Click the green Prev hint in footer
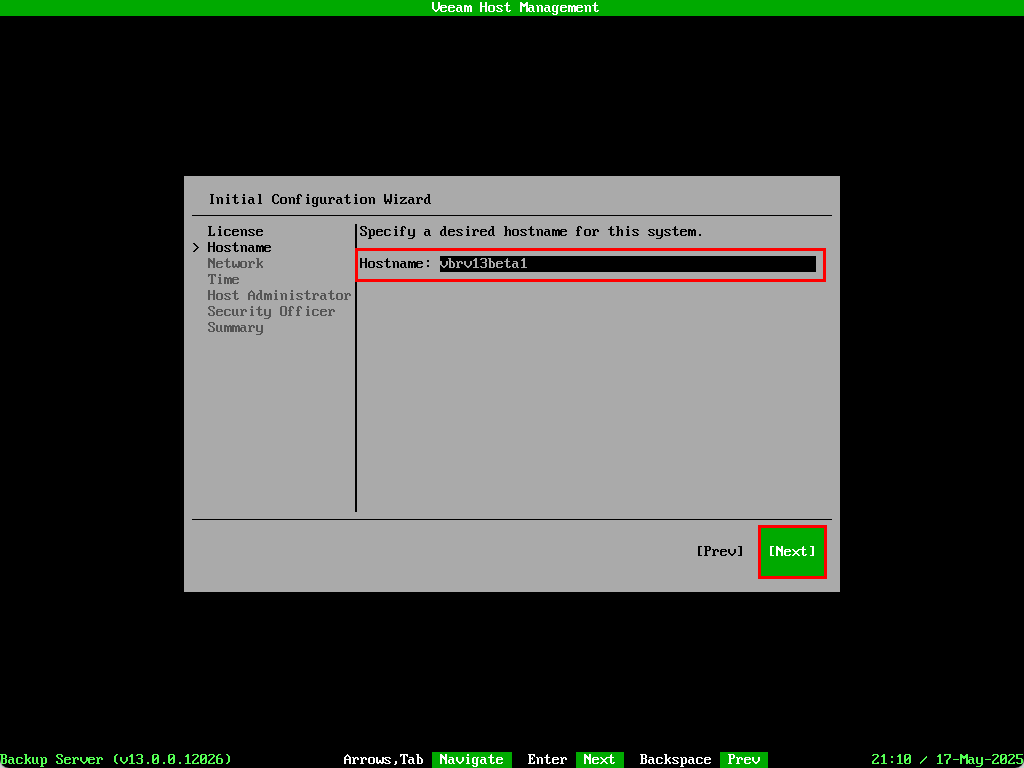This screenshot has width=1024, height=768. coord(743,759)
